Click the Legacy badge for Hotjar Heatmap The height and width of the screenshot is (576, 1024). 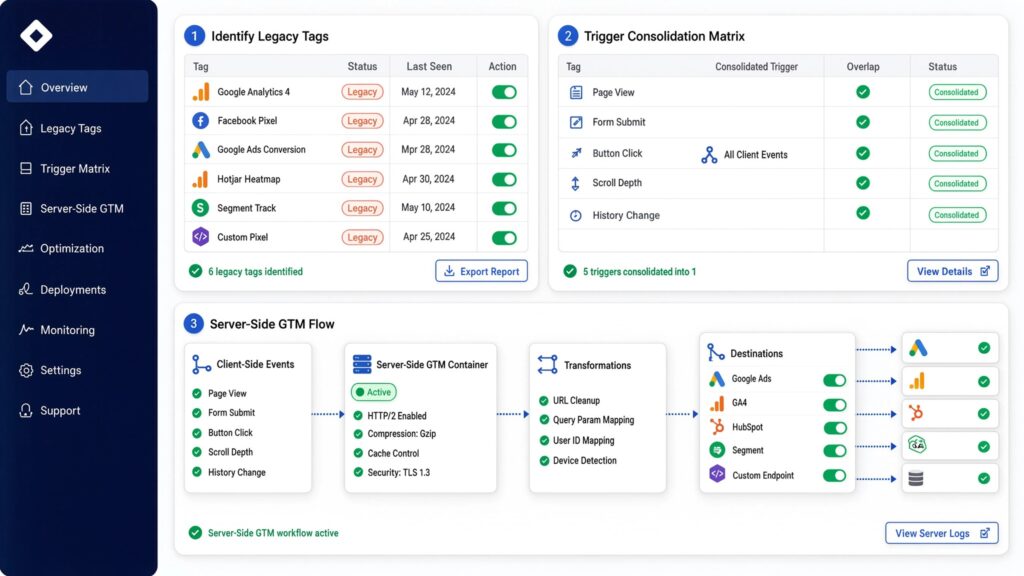362,179
